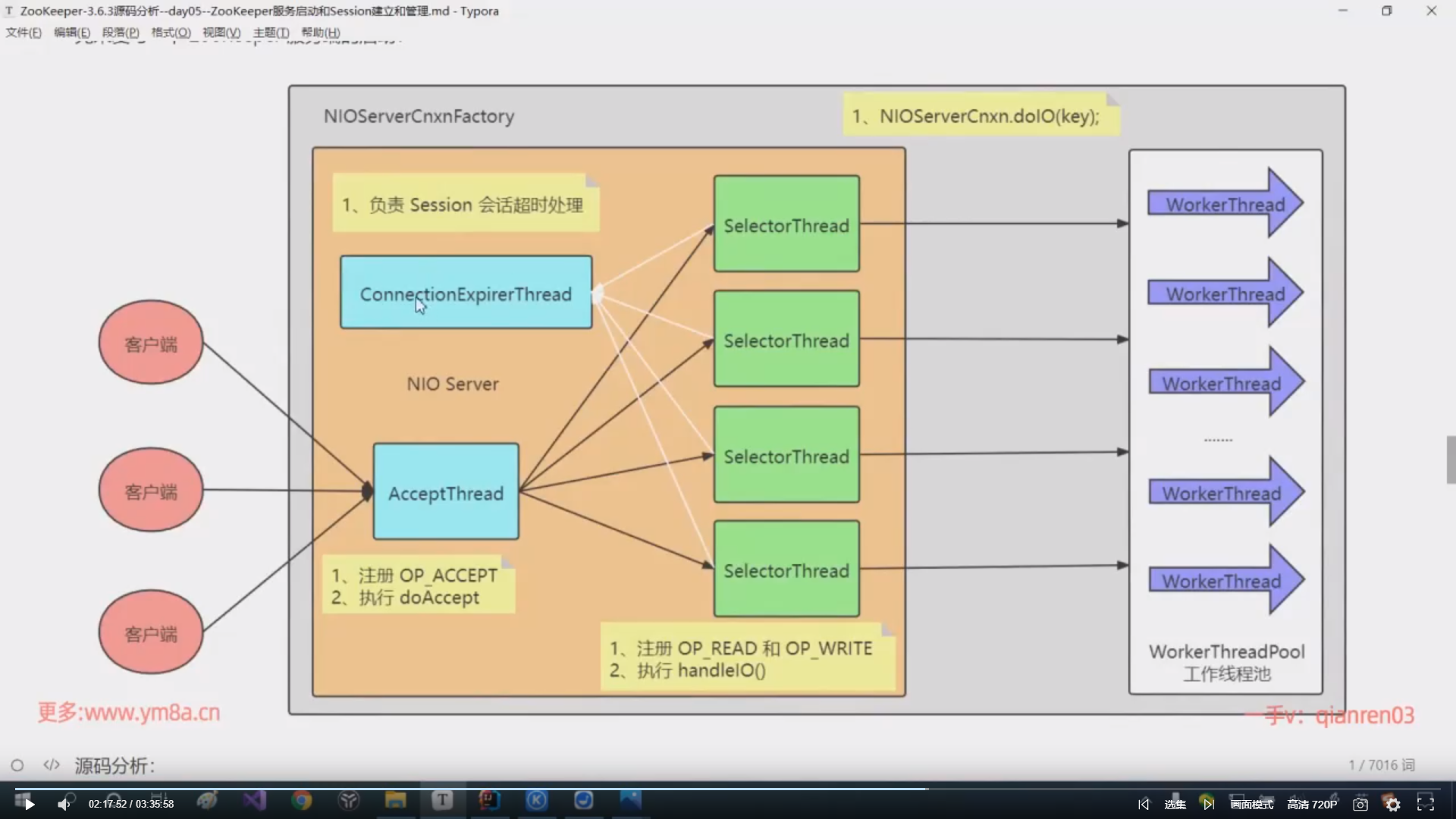
Task: Open the 格式(O) menu
Action: click(171, 33)
